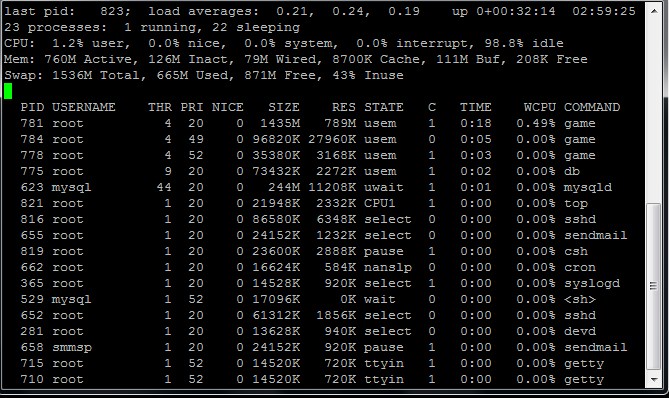Click getty command on PID 710 row
The width and height of the screenshot is (669, 398).
click(584, 379)
